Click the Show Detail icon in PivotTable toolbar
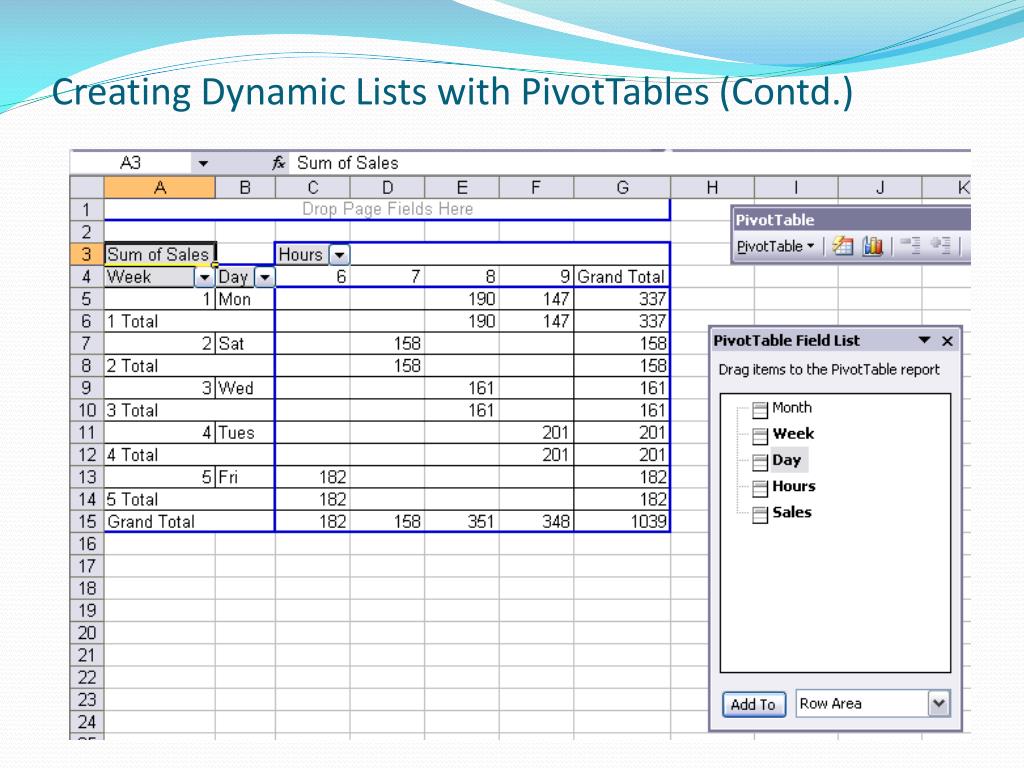 [x=940, y=246]
